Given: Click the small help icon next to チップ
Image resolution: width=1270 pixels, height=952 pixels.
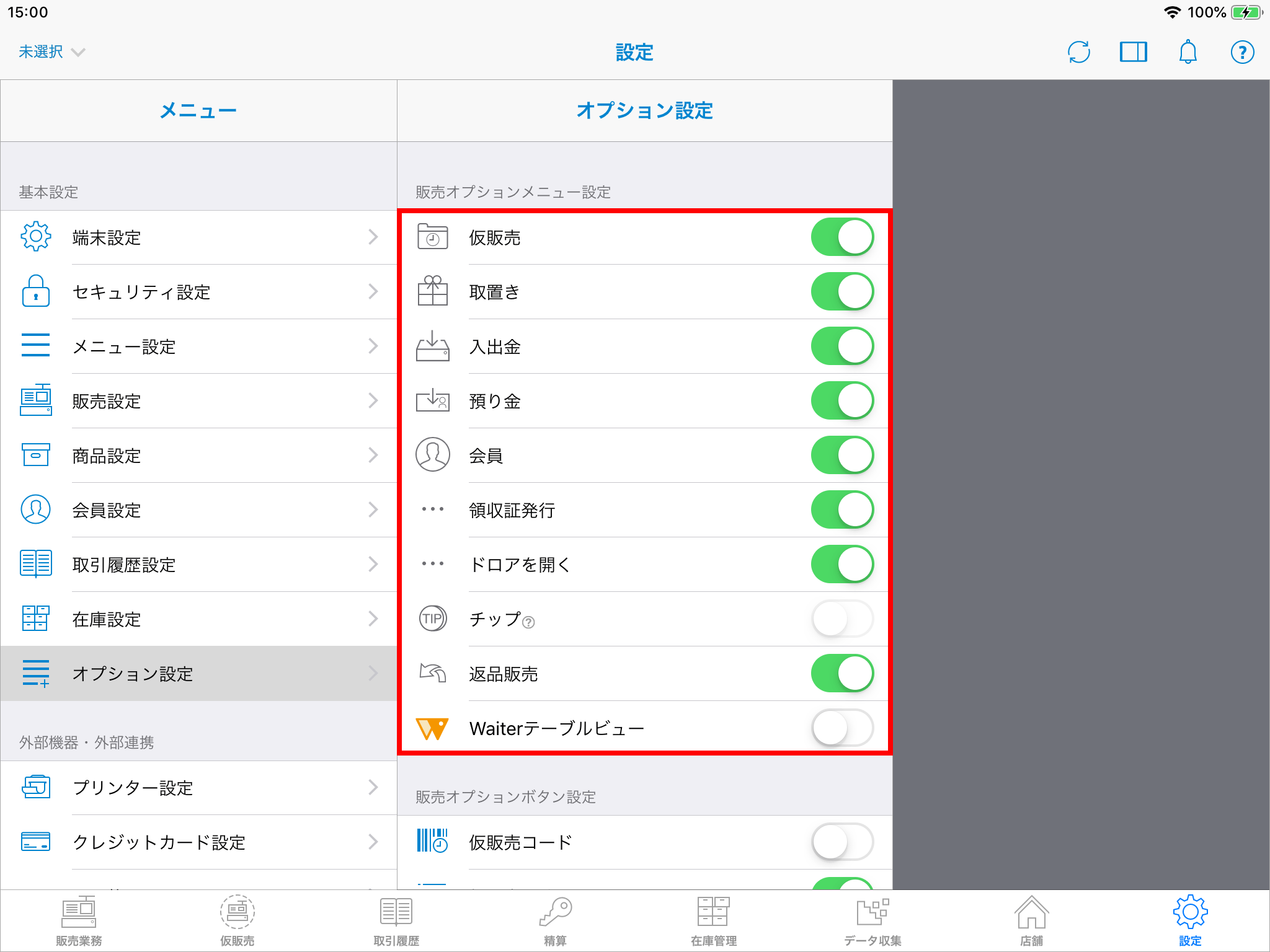Looking at the screenshot, I should (x=528, y=622).
